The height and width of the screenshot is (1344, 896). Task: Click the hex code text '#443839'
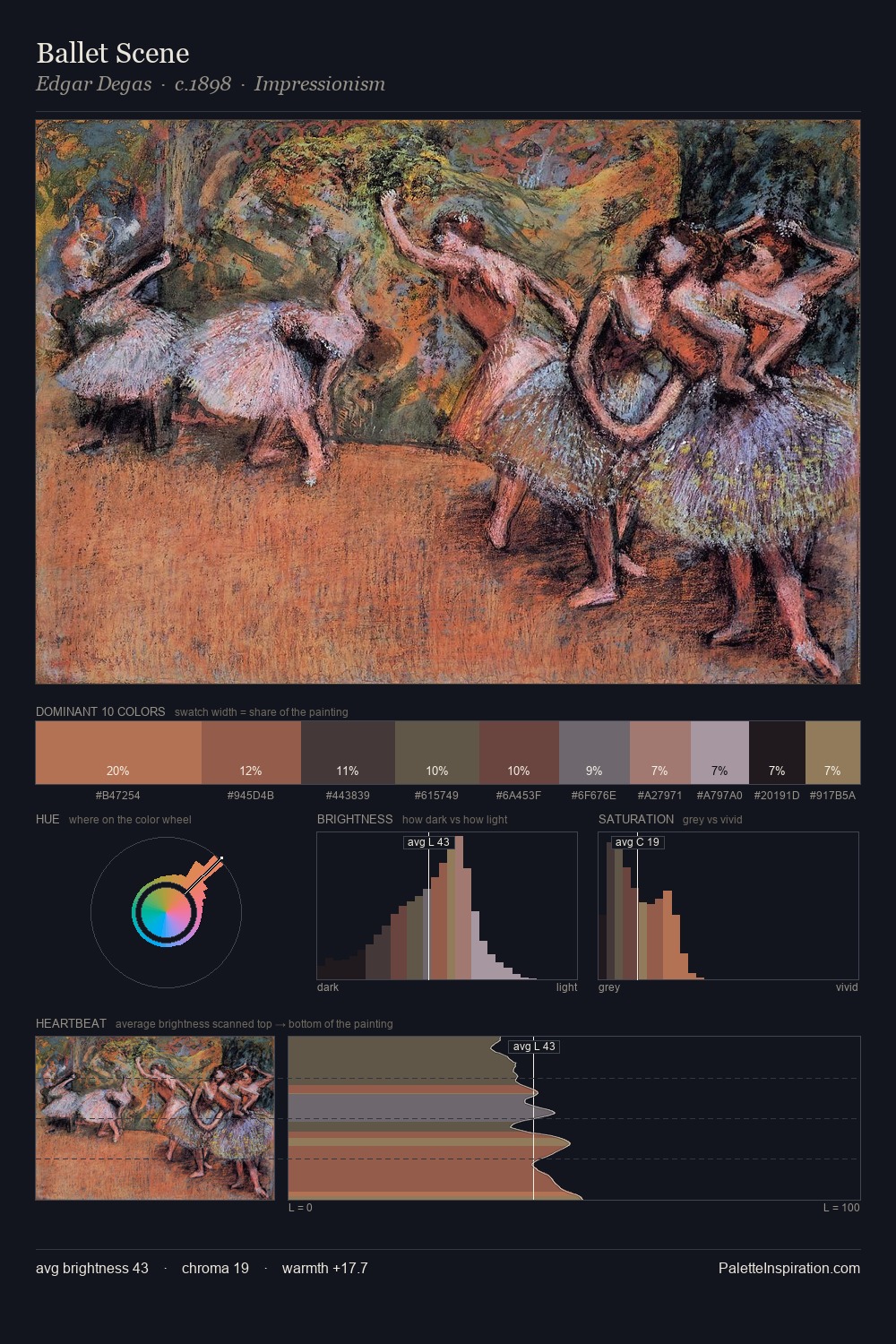[348, 796]
